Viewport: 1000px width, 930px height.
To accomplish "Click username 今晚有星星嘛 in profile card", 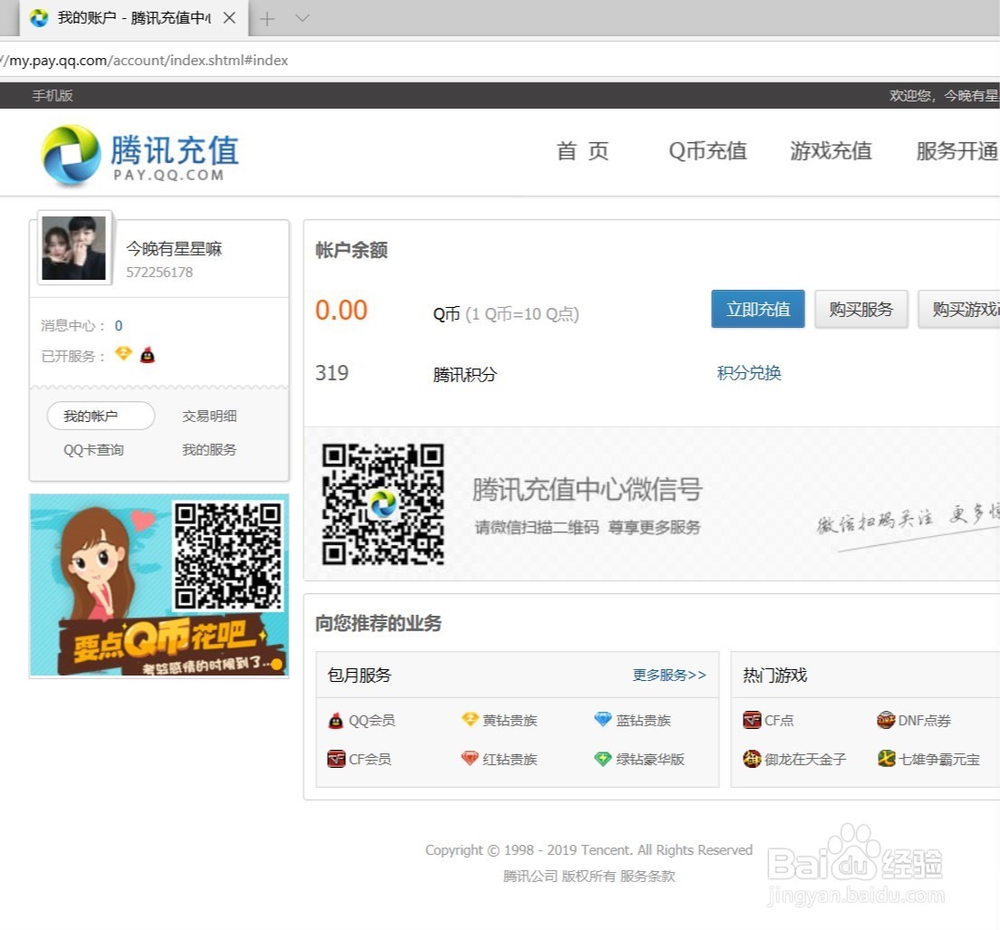I will pos(174,249).
